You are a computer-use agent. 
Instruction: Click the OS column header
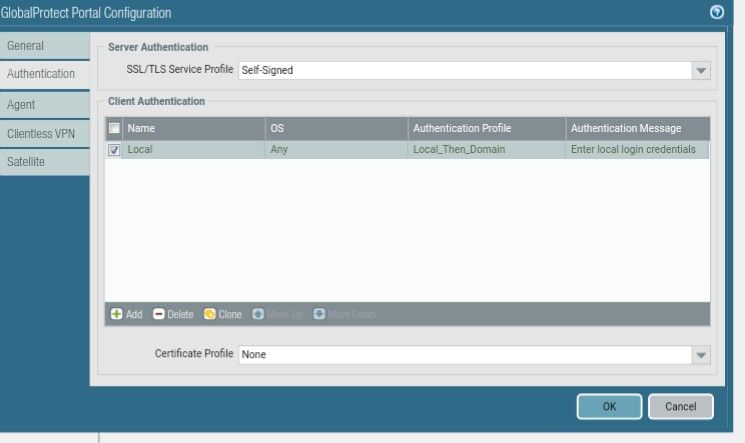[x=336, y=128]
